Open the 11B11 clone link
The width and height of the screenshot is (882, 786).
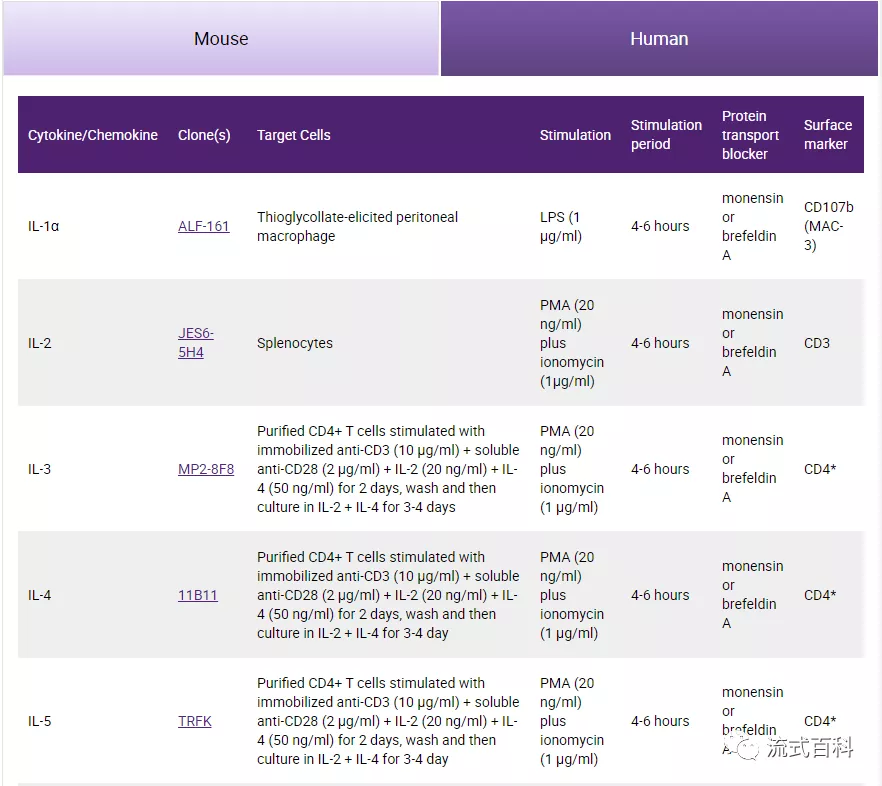pos(197,595)
